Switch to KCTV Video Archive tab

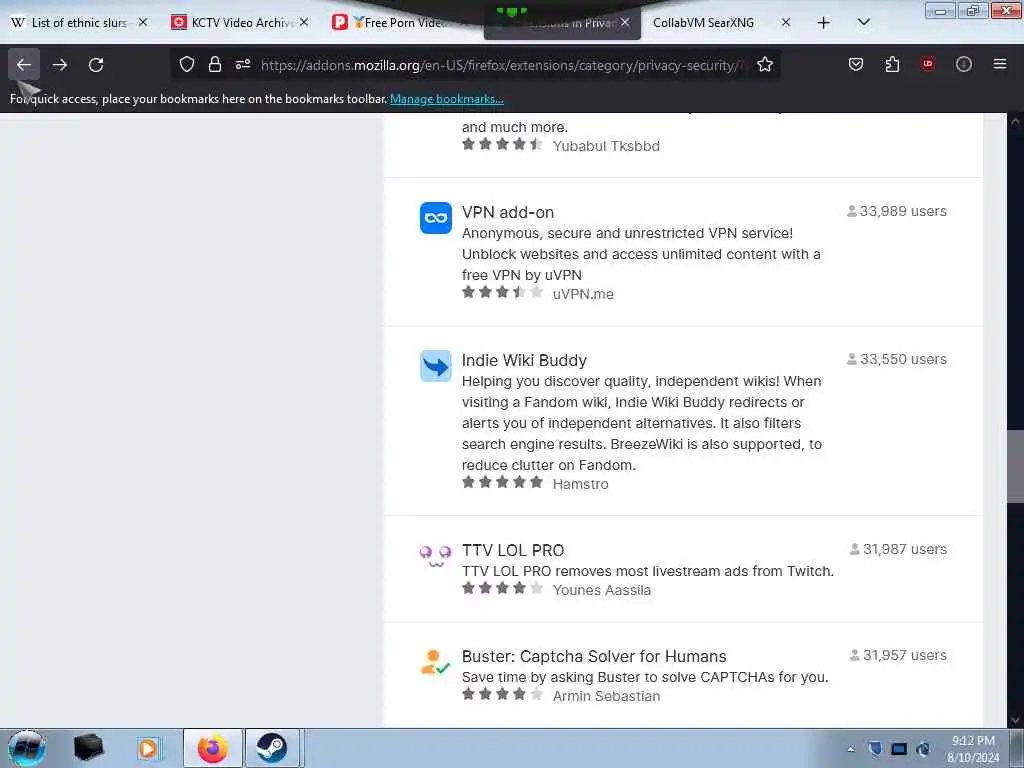(x=240, y=23)
